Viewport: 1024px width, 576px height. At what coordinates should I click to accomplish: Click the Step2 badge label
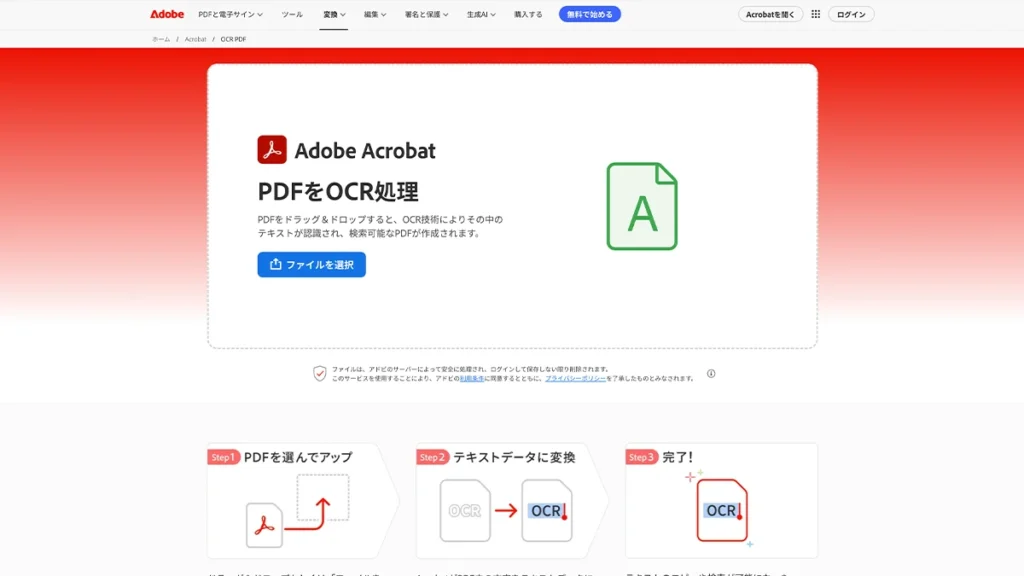click(432, 457)
